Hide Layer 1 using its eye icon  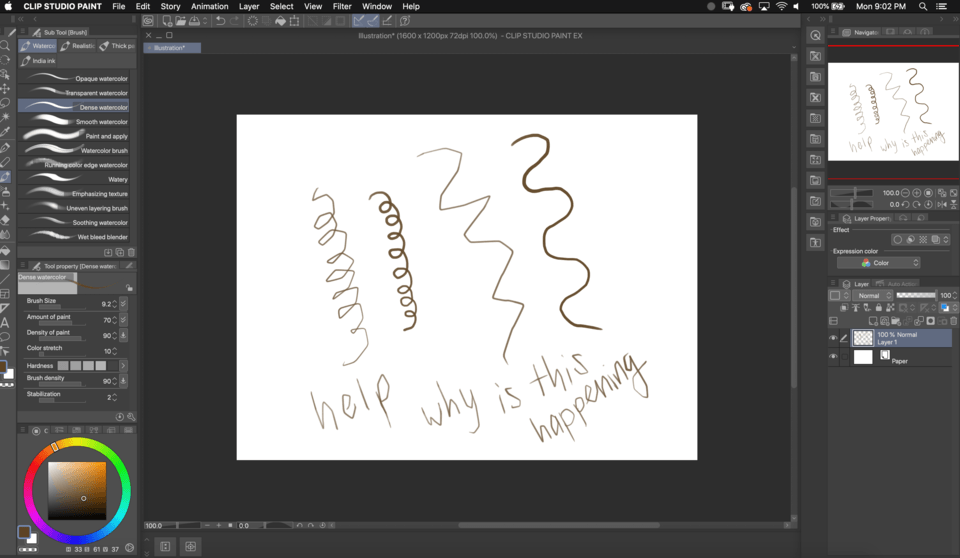pyautogui.click(x=833, y=338)
